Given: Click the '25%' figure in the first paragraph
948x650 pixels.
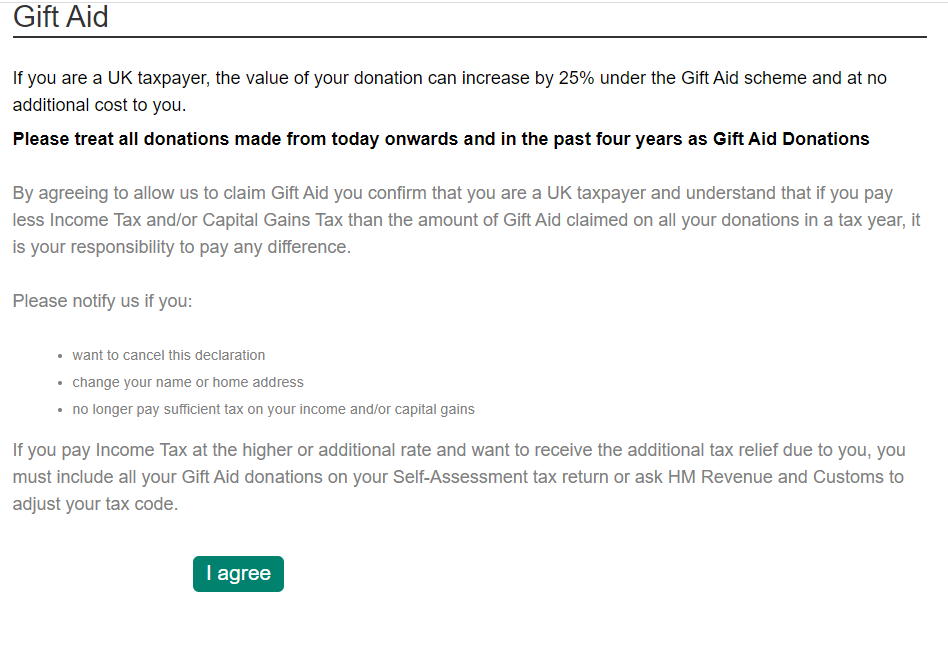Looking at the screenshot, I should pos(576,78).
